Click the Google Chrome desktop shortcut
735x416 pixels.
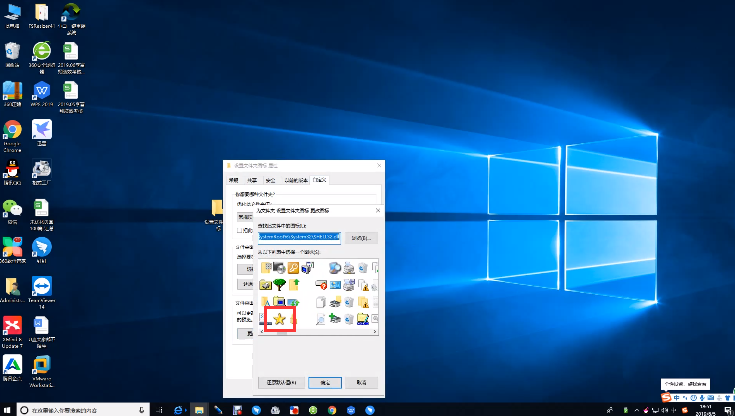tap(13, 130)
